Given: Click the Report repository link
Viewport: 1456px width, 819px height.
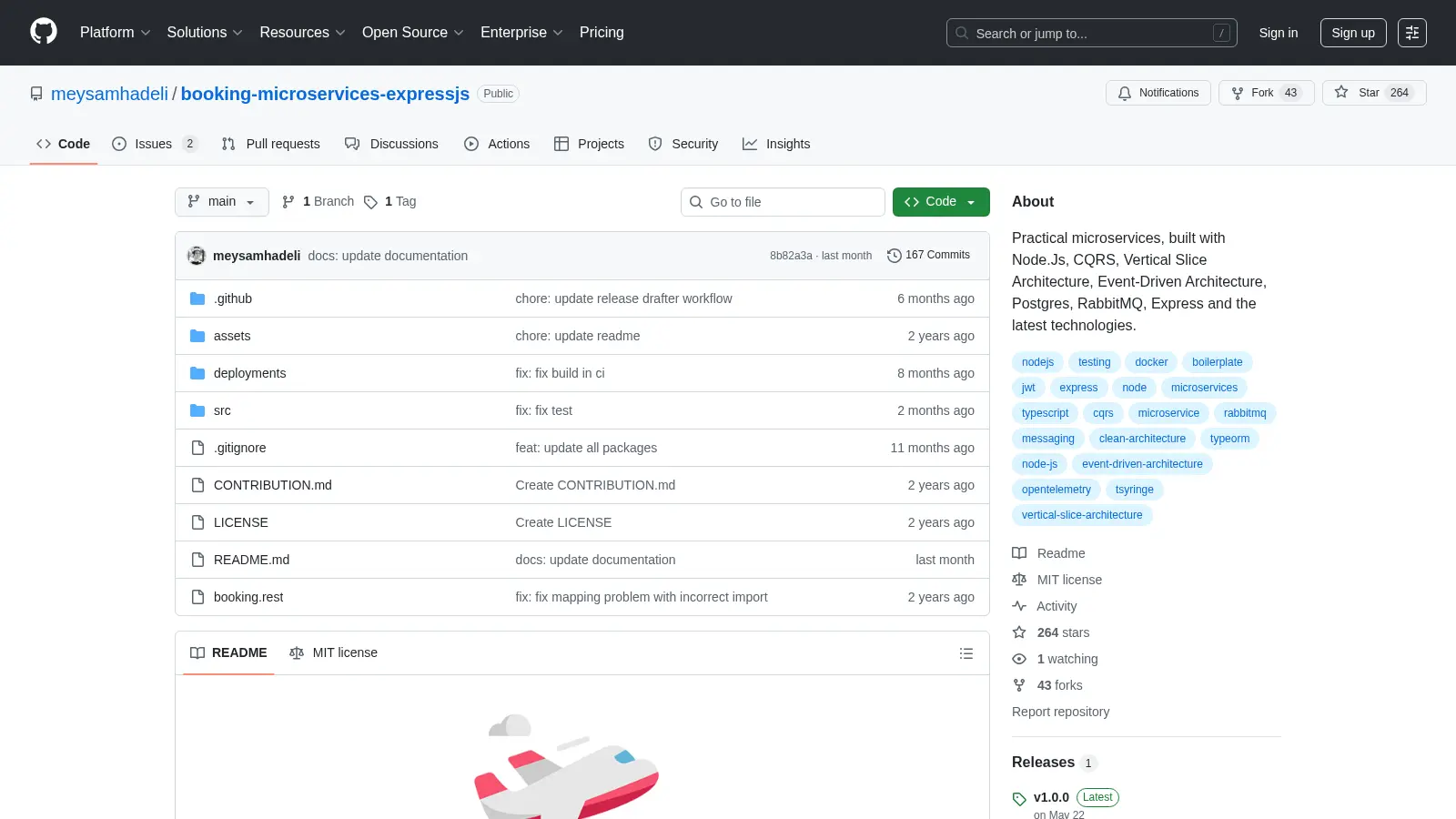Looking at the screenshot, I should tap(1060, 712).
